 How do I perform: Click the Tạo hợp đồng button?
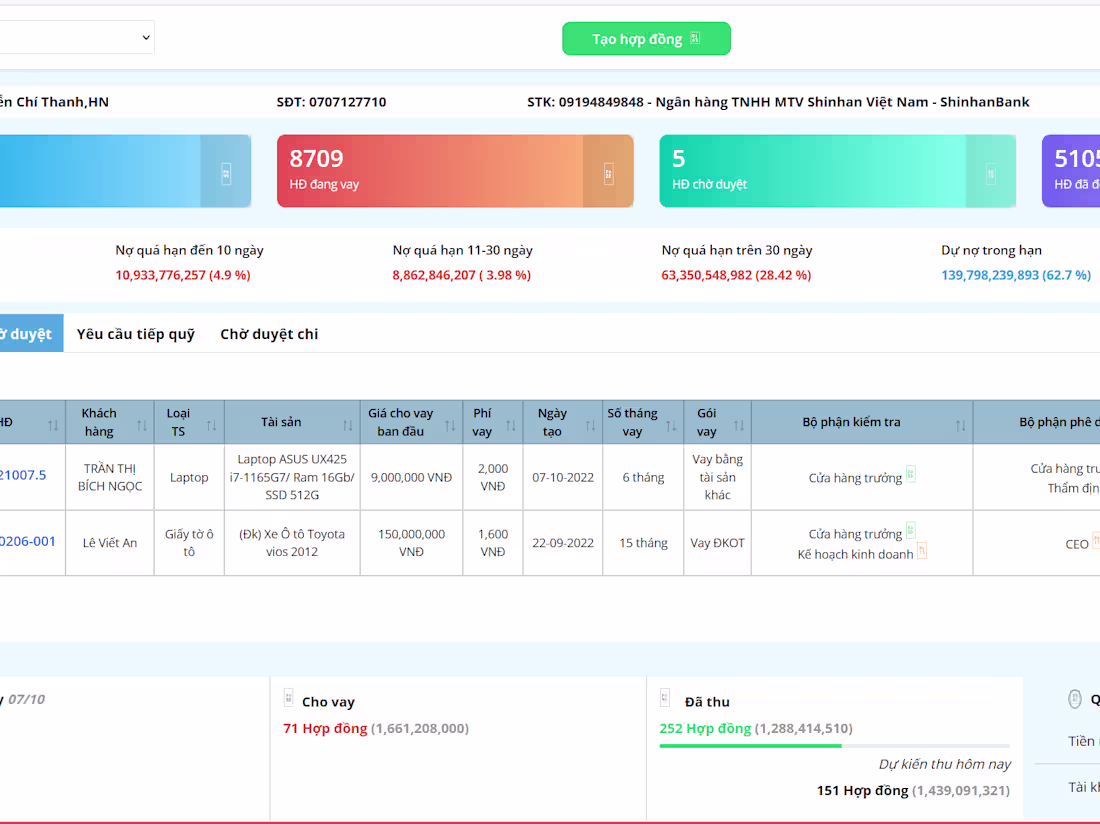coord(646,39)
